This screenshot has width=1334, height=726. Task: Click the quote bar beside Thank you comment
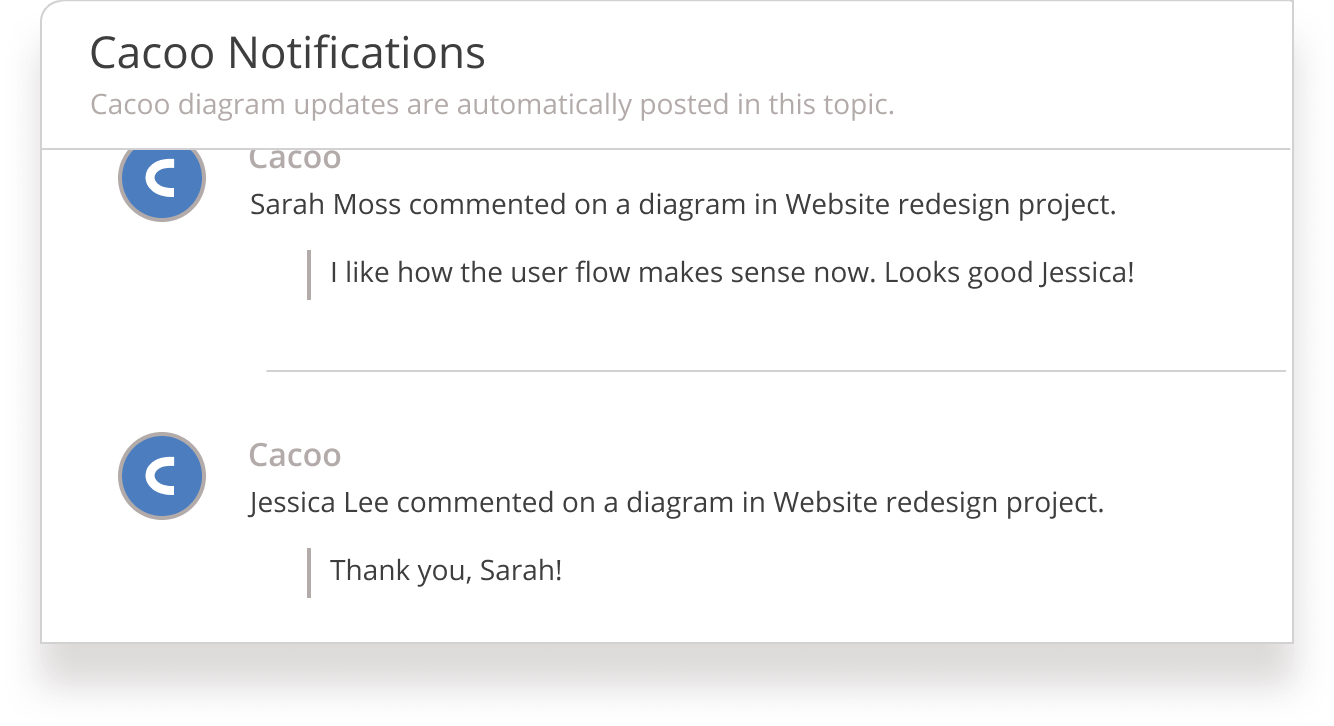pos(309,573)
